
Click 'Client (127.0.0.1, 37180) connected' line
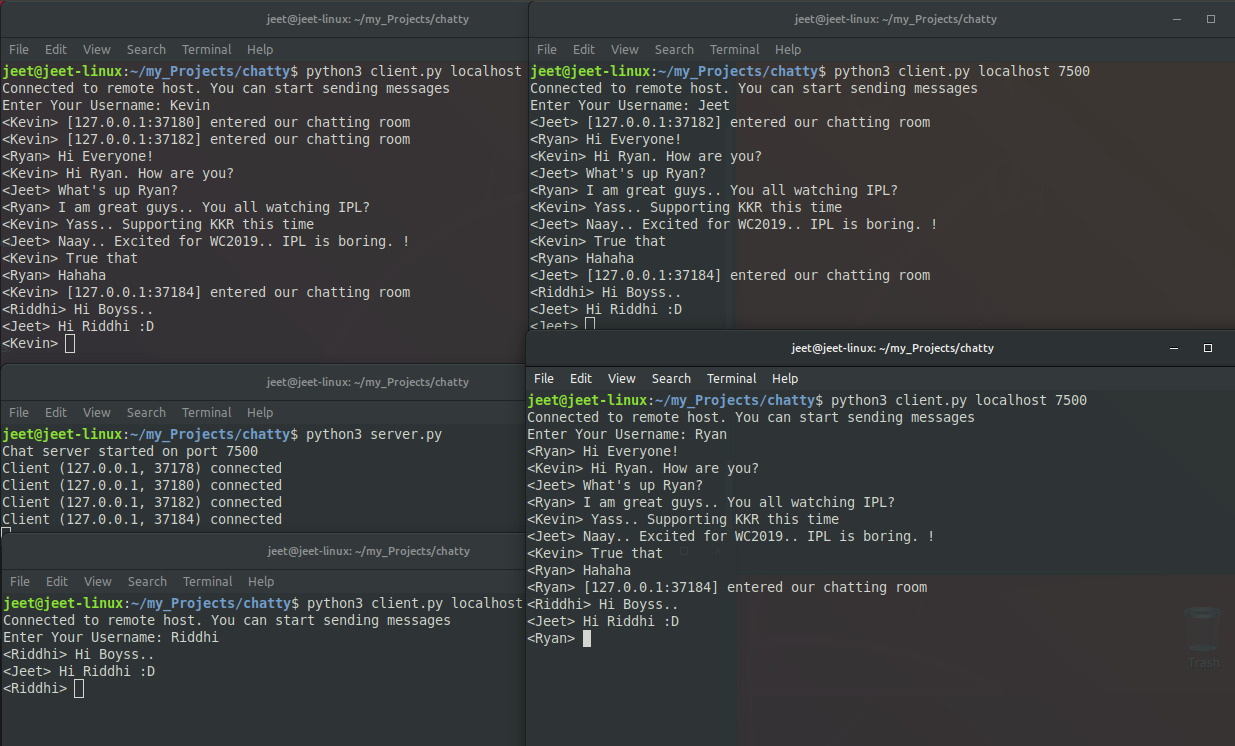coord(142,485)
